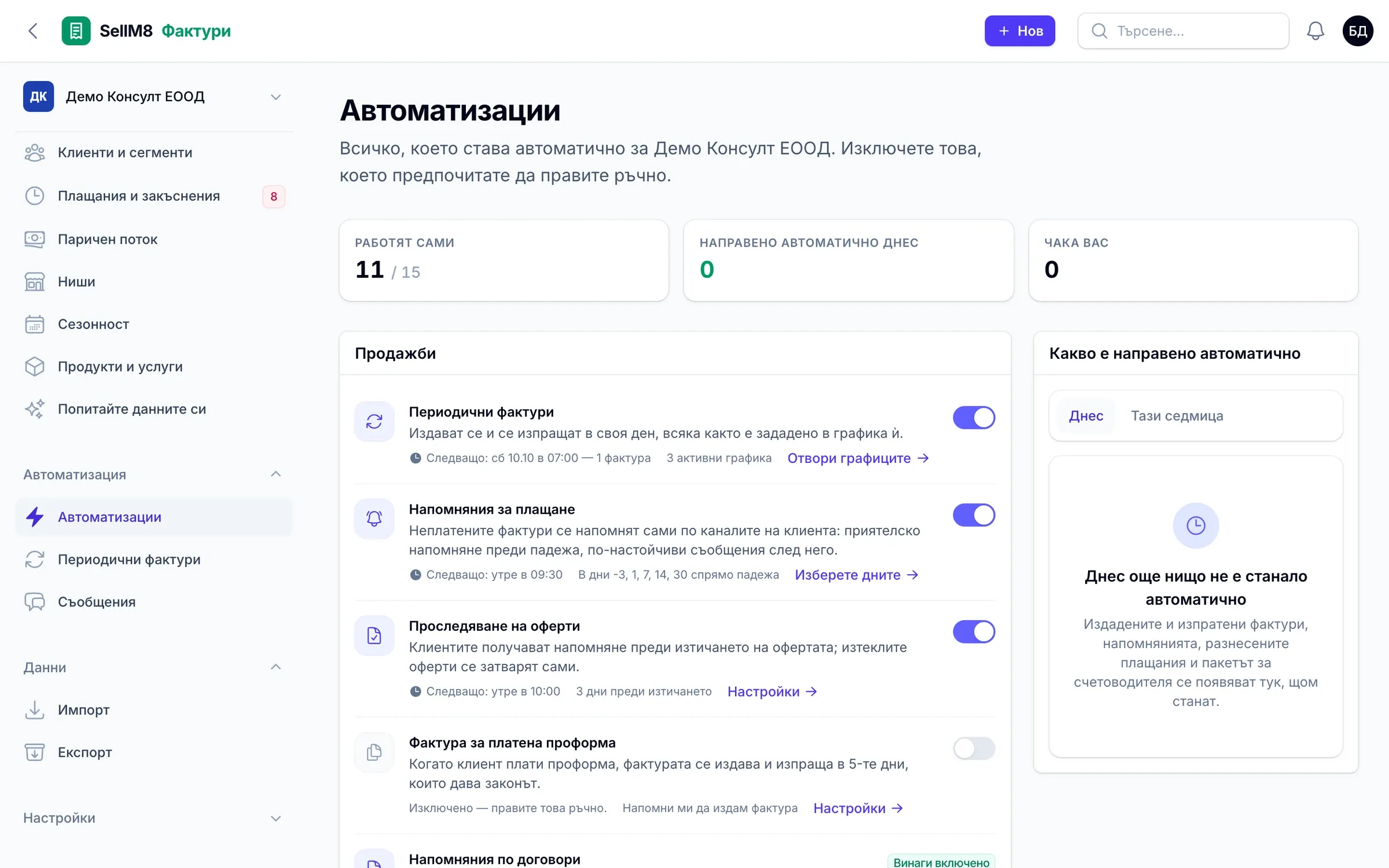Collapse the Данни sidebar section
1389x868 pixels.
(x=154, y=667)
